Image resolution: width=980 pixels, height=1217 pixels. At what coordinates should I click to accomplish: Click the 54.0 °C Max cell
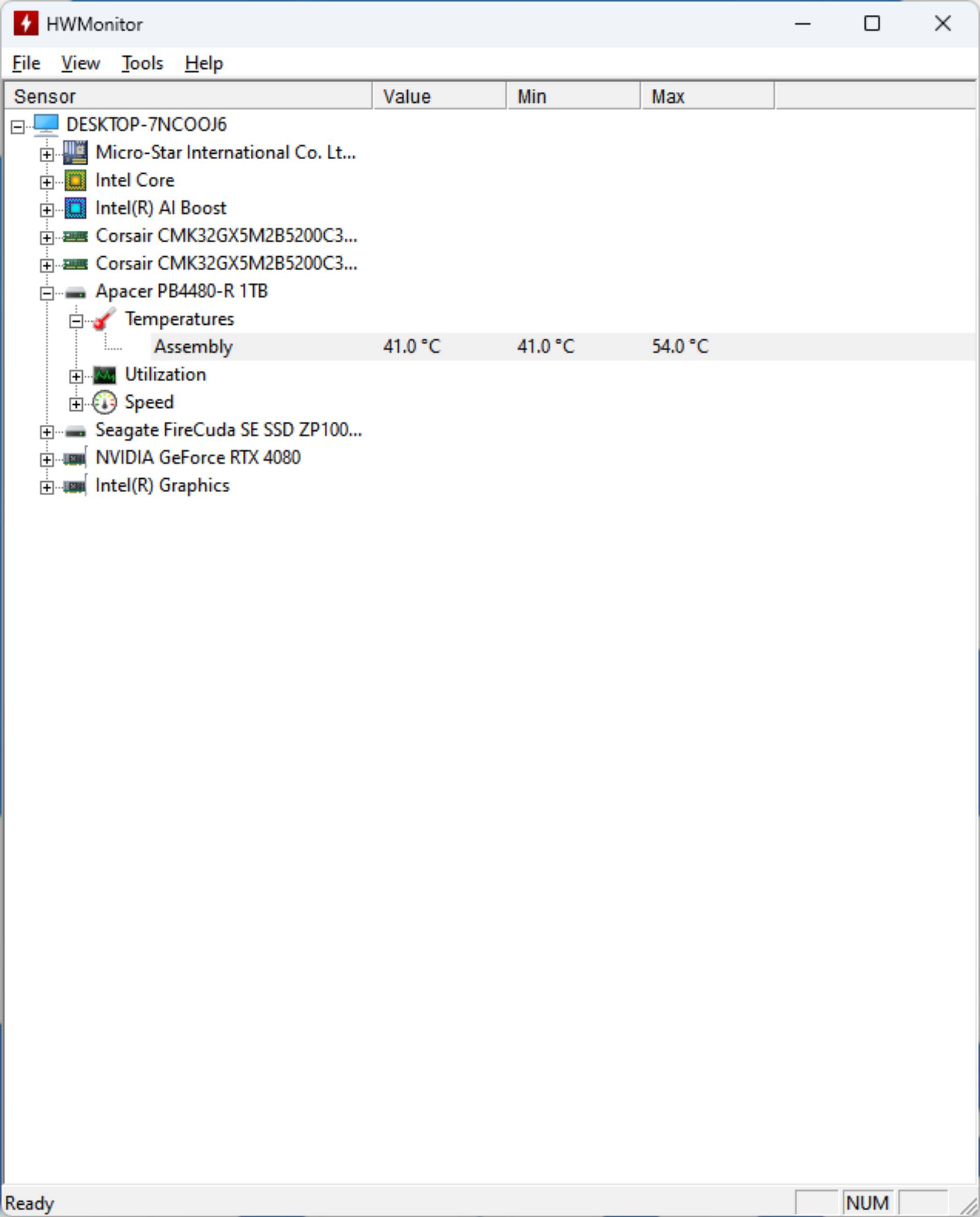click(x=680, y=347)
